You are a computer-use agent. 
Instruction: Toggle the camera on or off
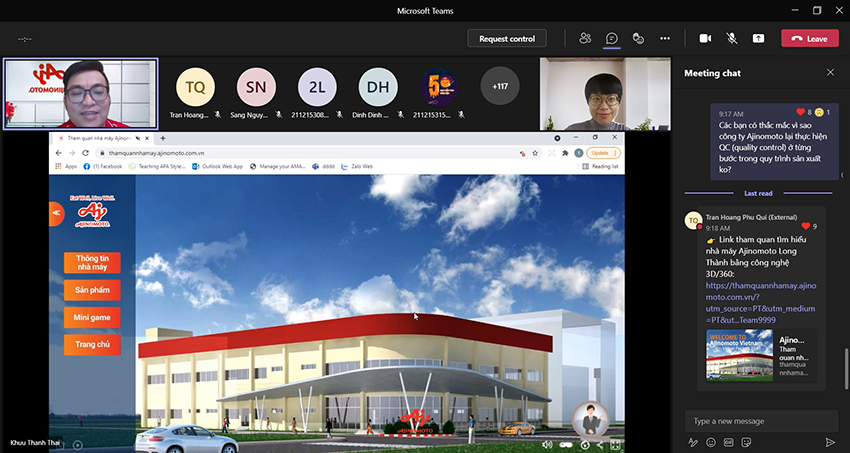click(x=705, y=38)
